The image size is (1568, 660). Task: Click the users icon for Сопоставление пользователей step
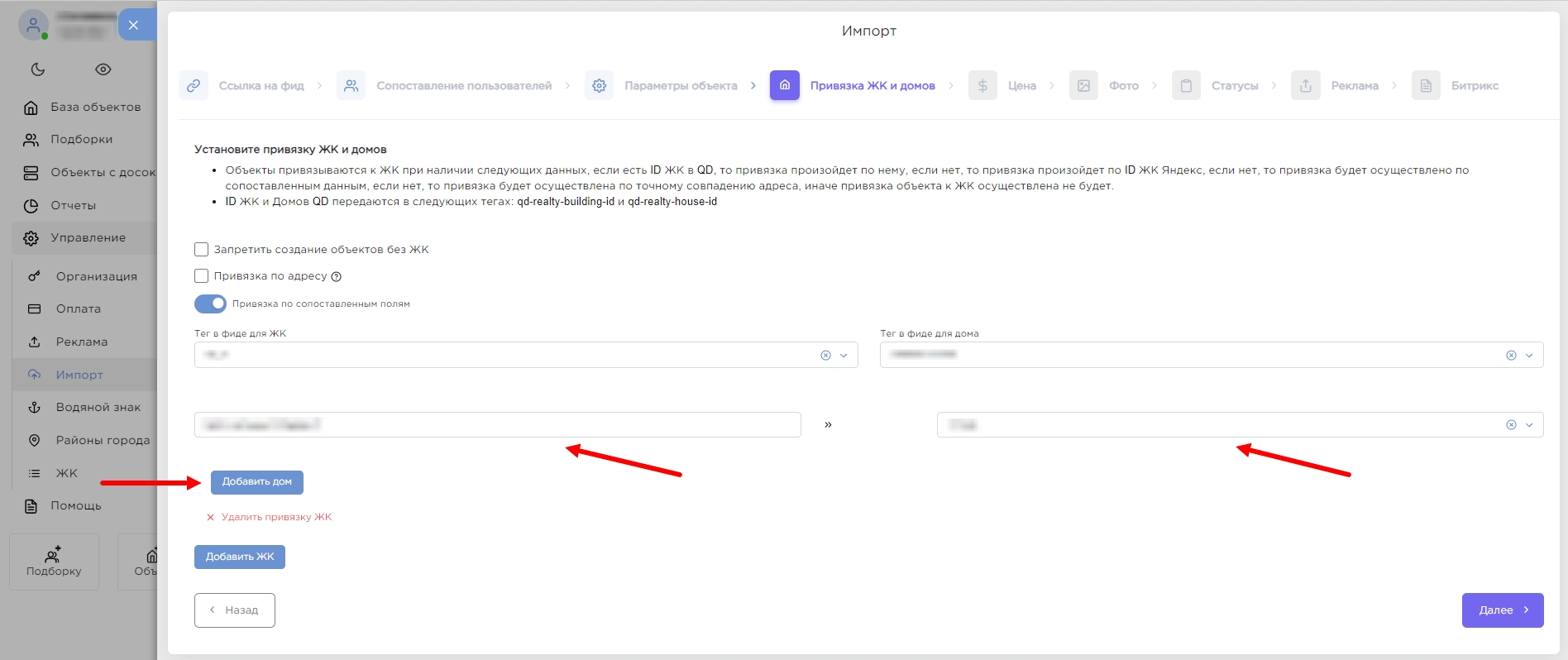pyautogui.click(x=351, y=85)
